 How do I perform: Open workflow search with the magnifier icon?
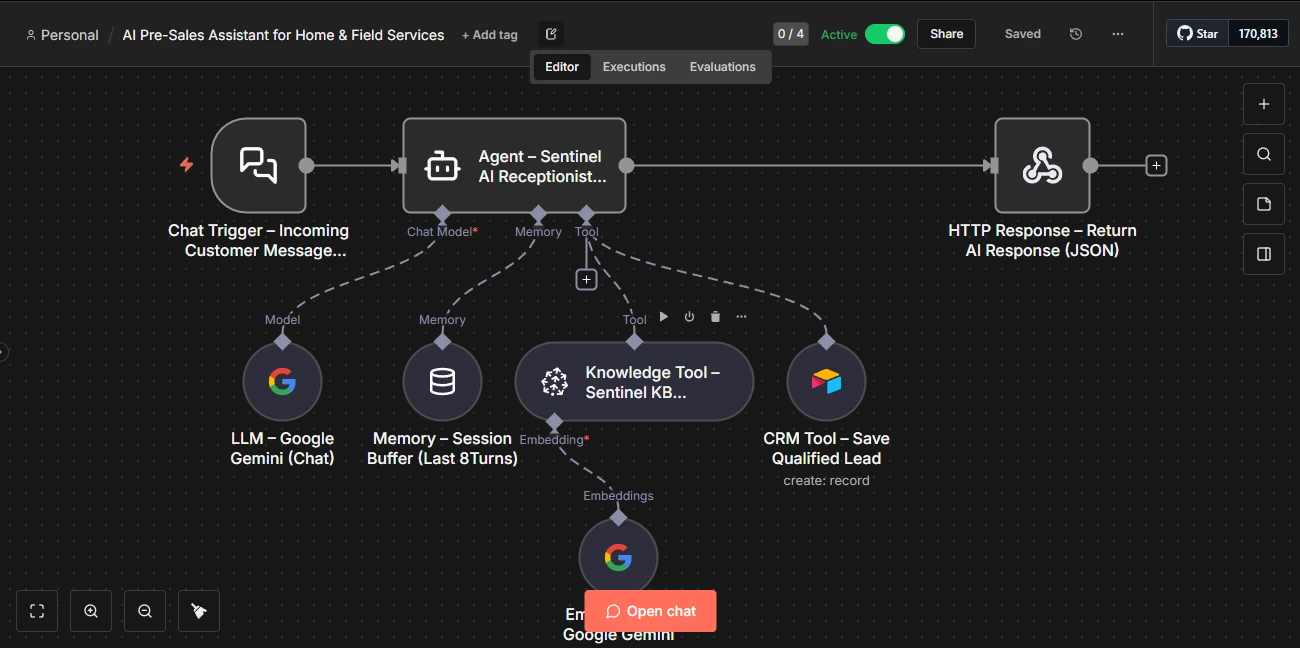[1263, 154]
